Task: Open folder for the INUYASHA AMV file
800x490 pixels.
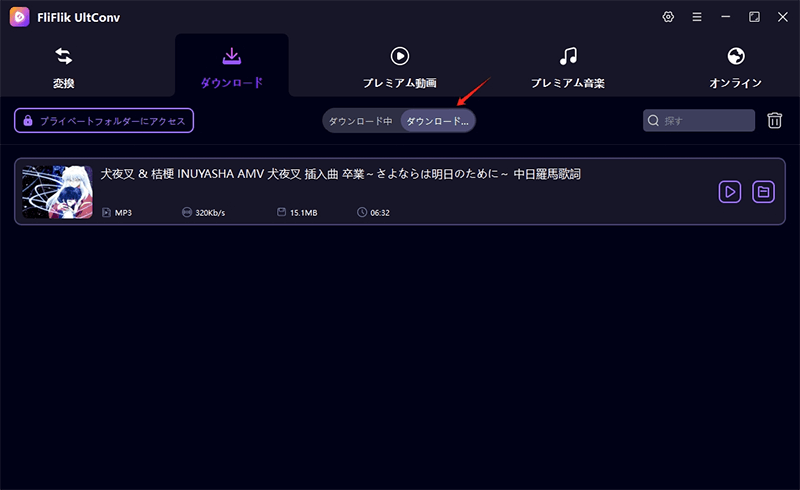Action: (x=763, y=192)
